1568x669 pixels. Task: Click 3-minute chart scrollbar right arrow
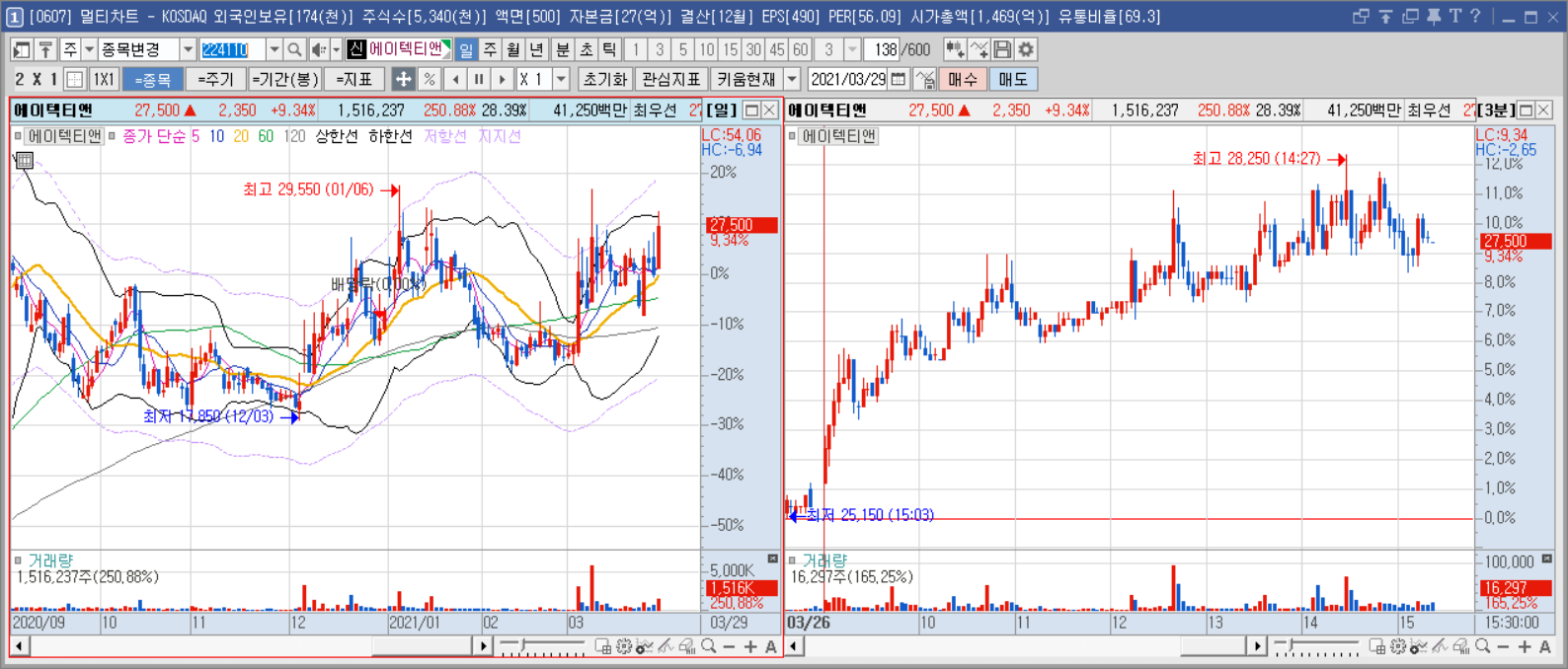pos(1256,647)
